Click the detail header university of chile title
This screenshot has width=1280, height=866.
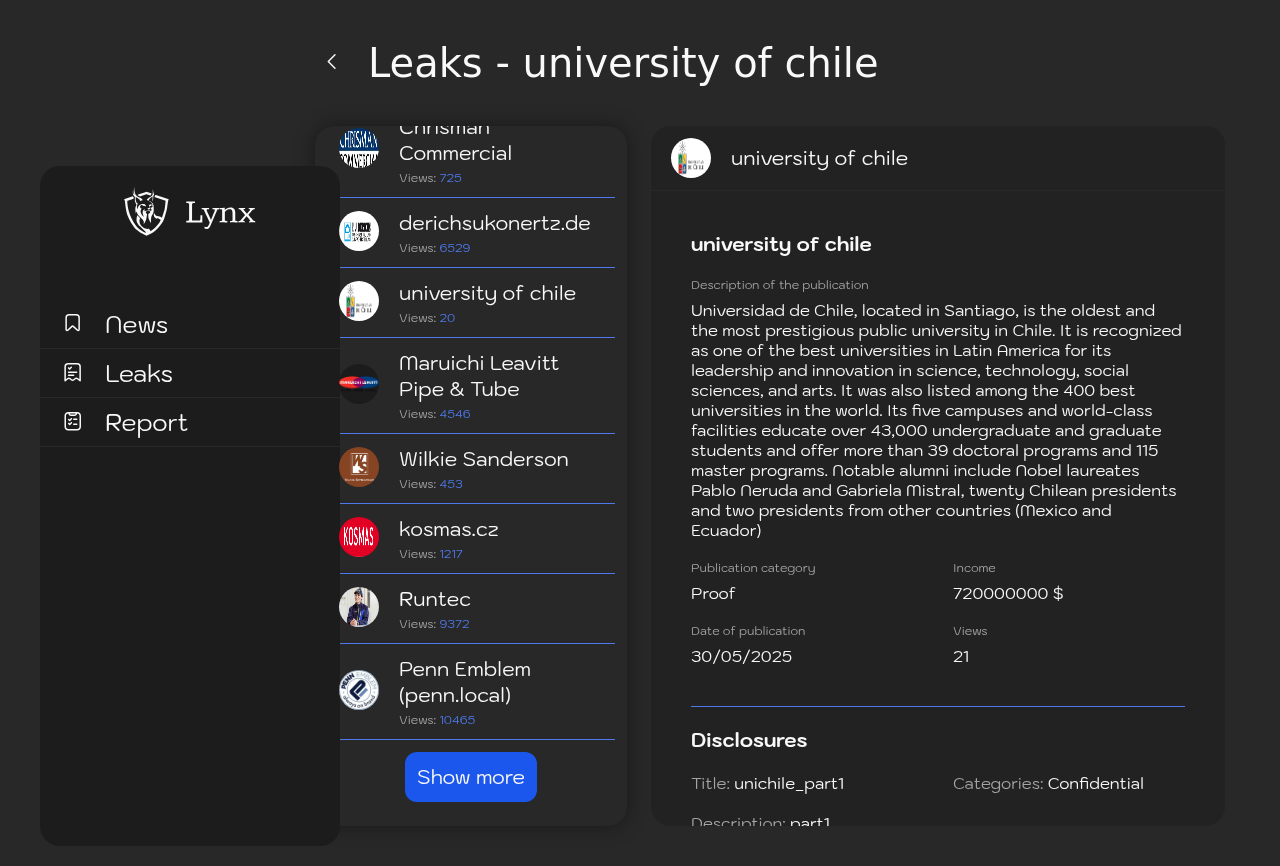(819, 158)
